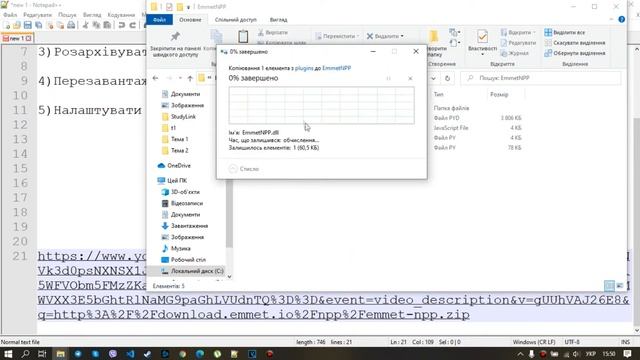Viewport: 640px width, 360px height.
Task: Click the plugins link in copy dialog
Action: (304, 68)
